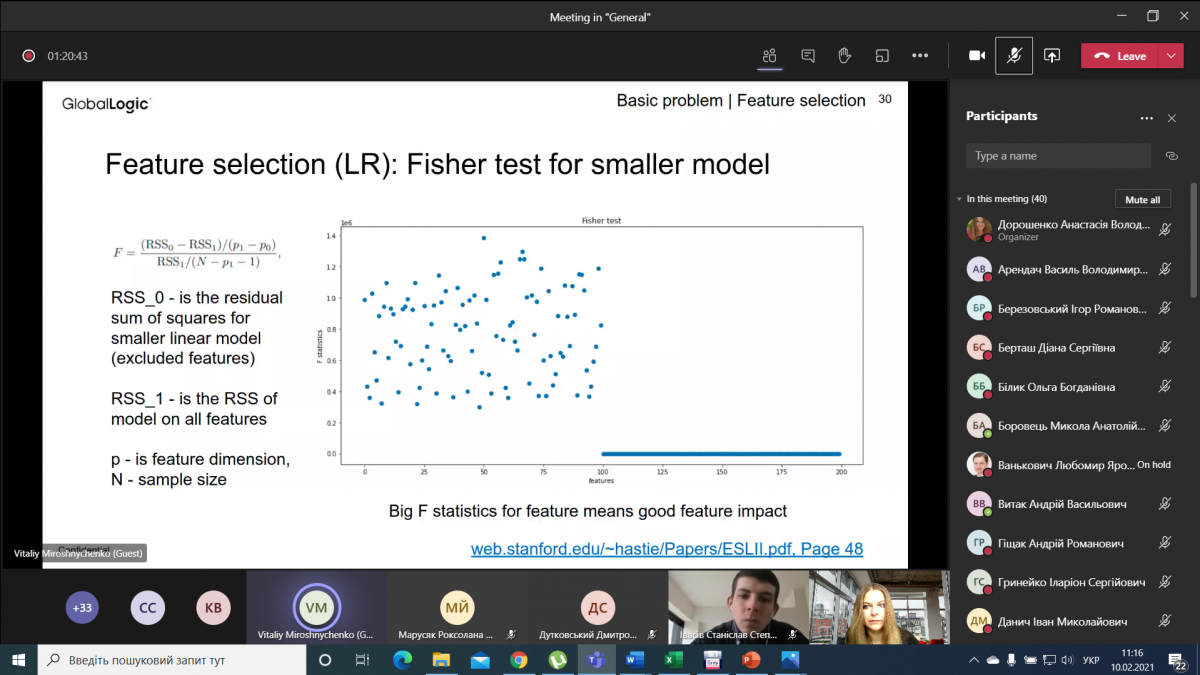Click the Share content icon
Viewport: 1200px width, 675px height.
pyautogui.click(x=1052, y=56)
